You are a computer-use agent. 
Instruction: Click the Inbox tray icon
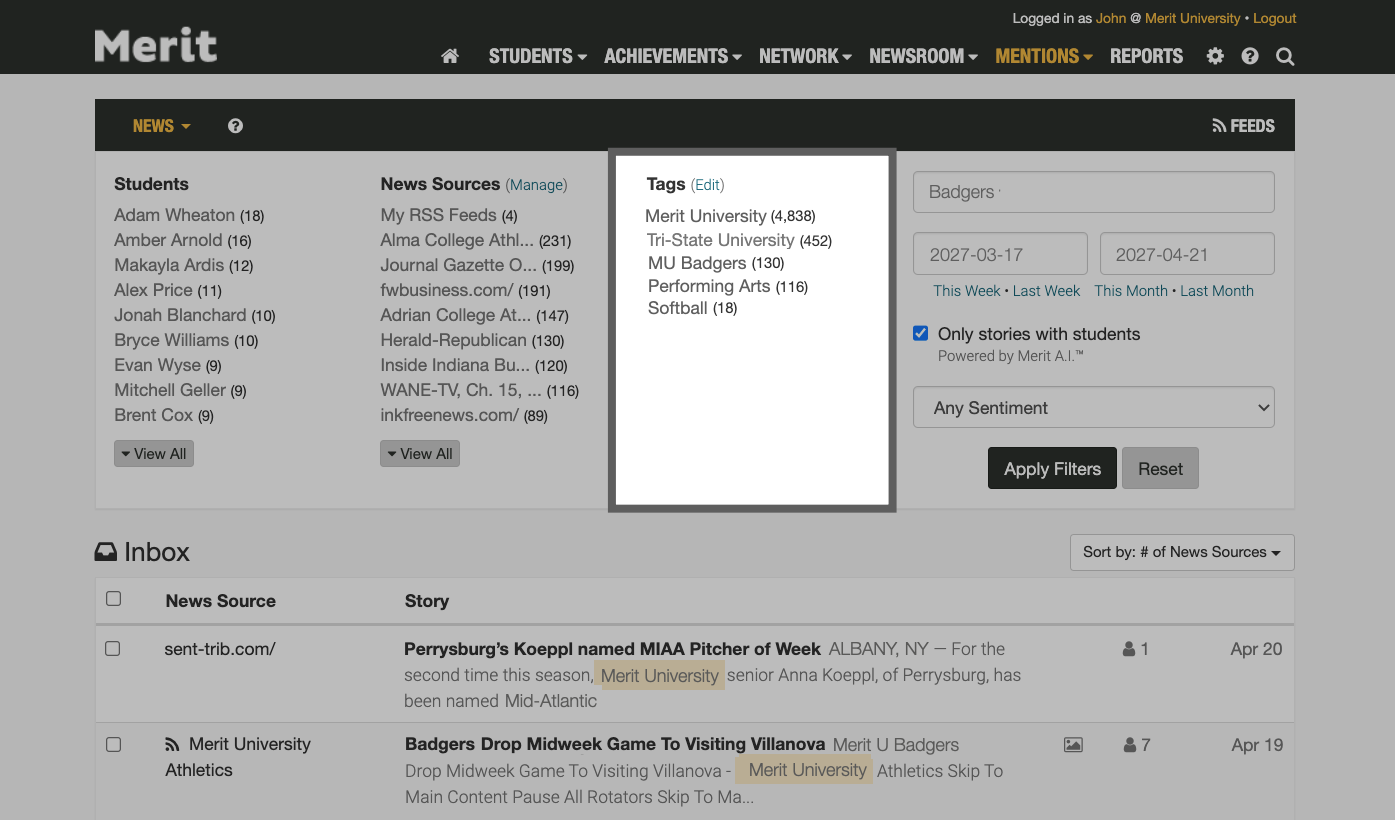[x=107, y=551]
